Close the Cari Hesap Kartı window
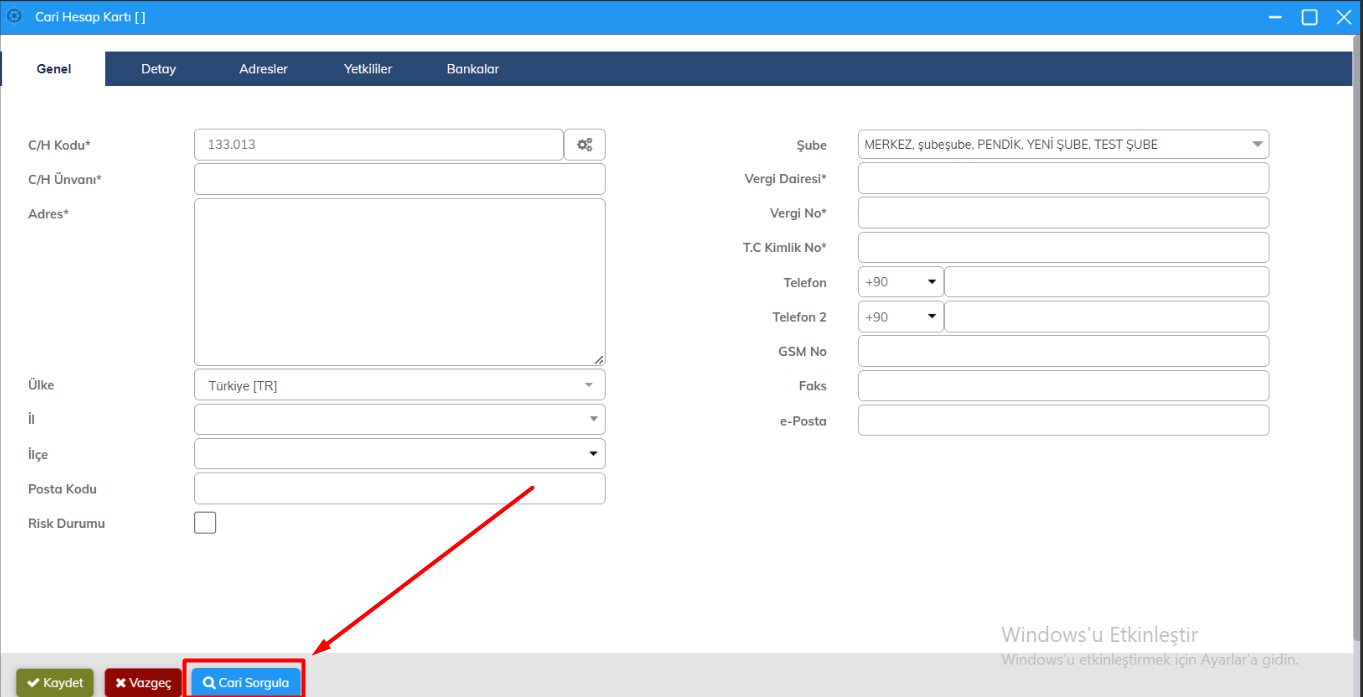1363x697 pixels. coord(1342,17)
